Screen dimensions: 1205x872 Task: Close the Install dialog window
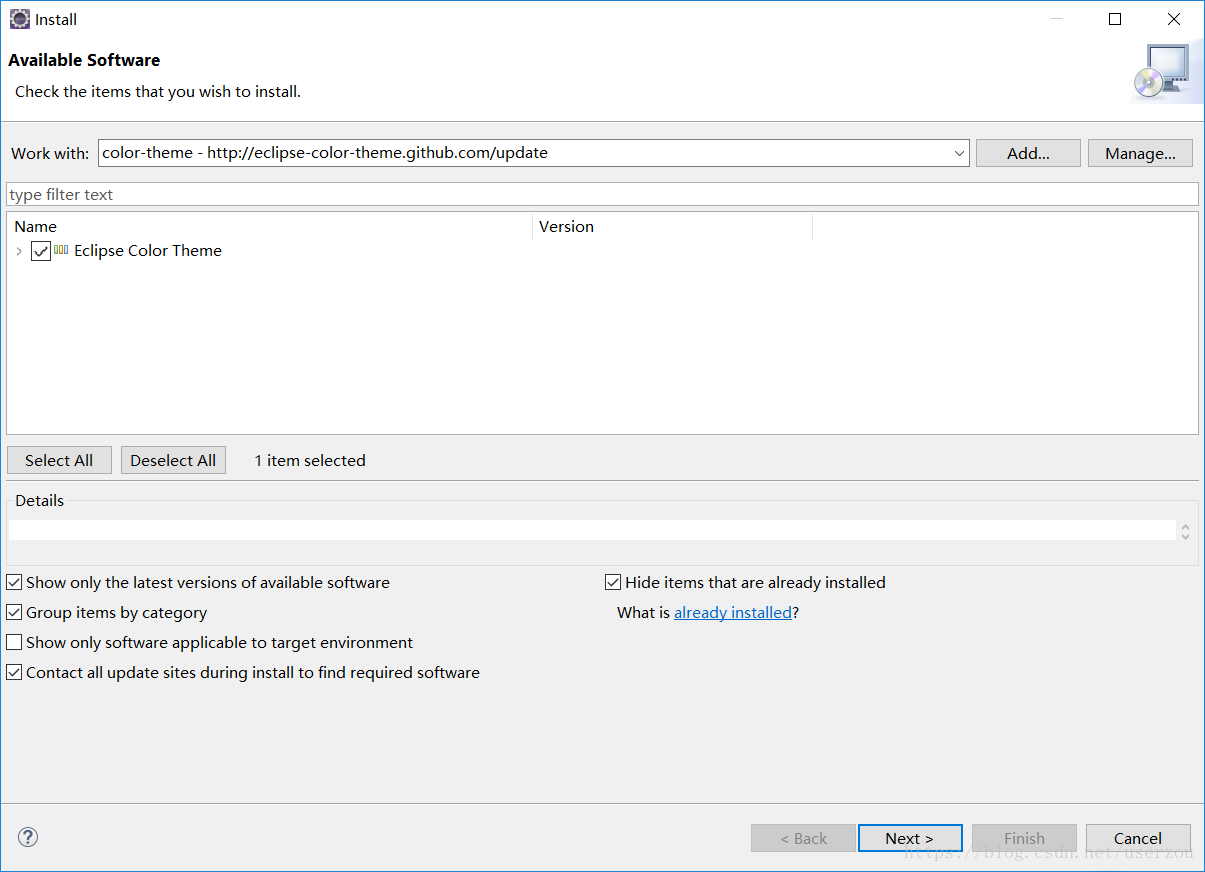(1174, 19)
